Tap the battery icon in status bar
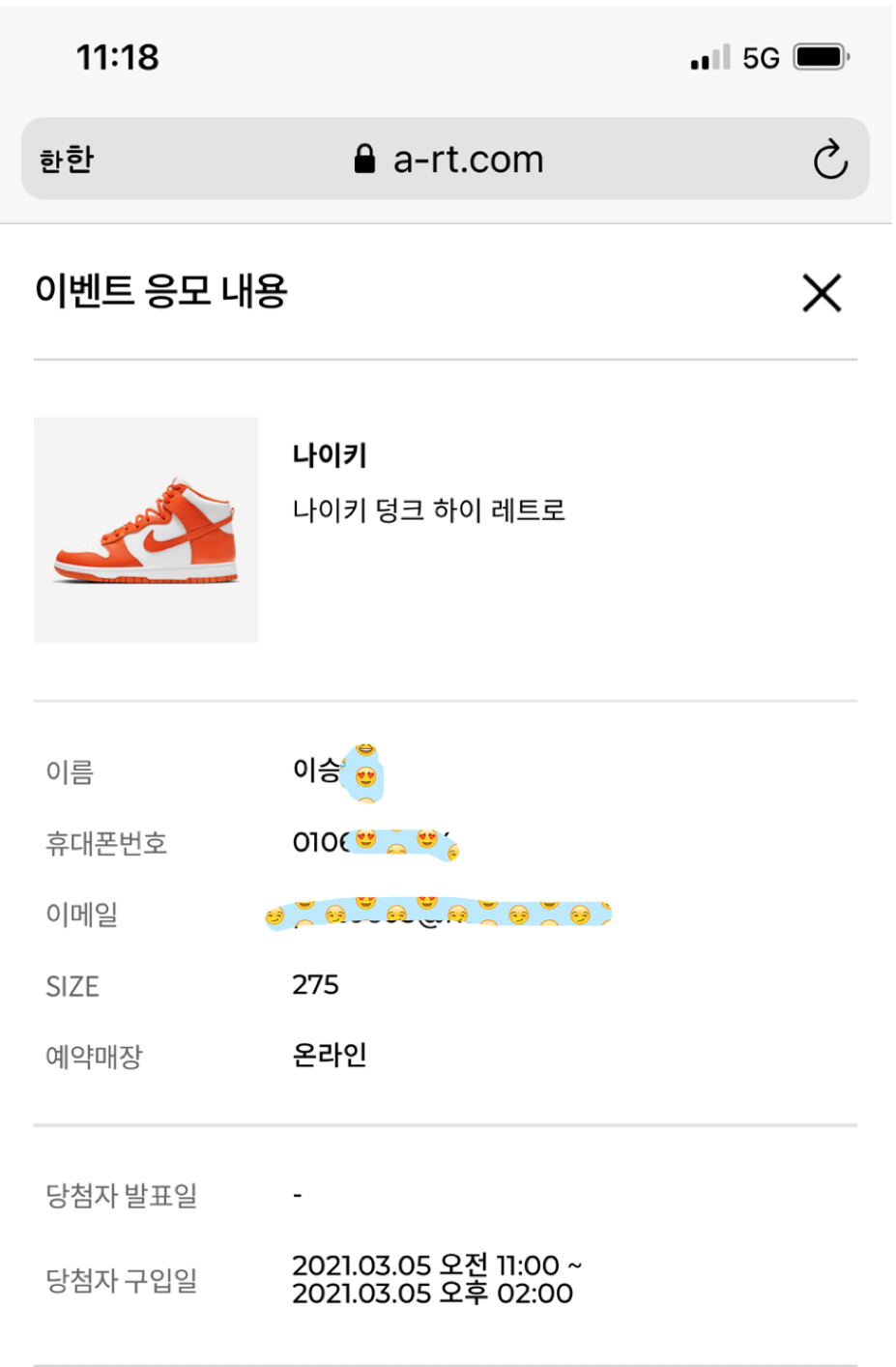Viewport: 896px width, 1367px height. click(x=821, y=57)
